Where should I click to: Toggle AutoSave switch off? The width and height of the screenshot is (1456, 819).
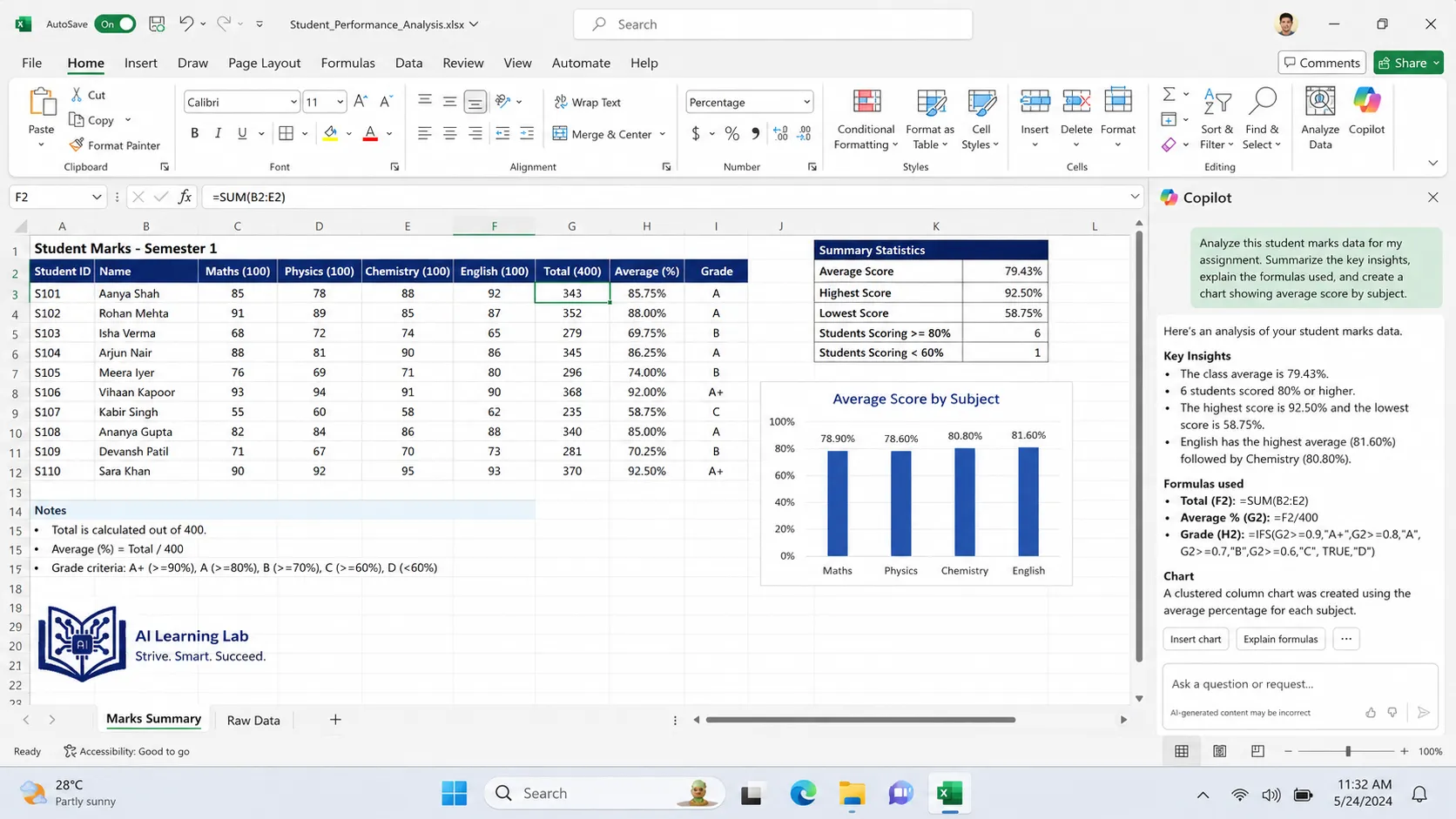click(x=115, y=24)
